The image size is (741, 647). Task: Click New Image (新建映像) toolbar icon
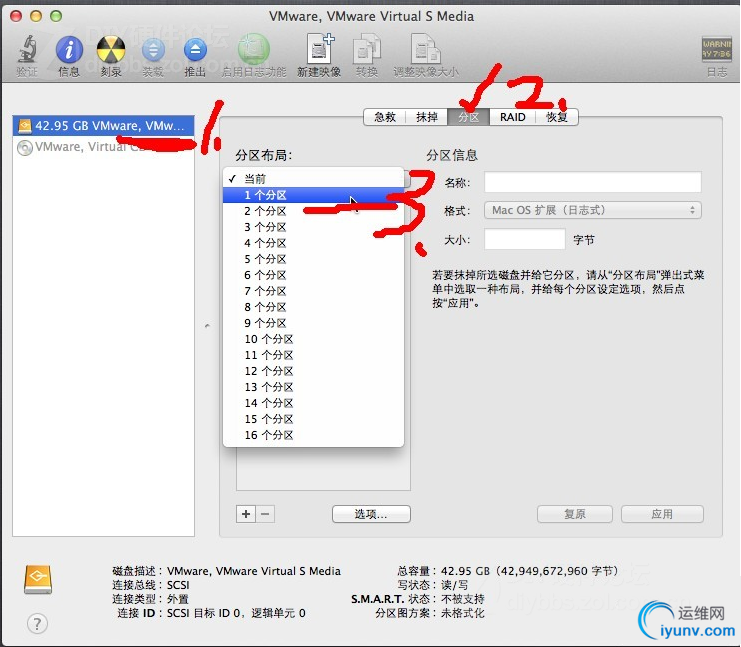tap(320, 49)
